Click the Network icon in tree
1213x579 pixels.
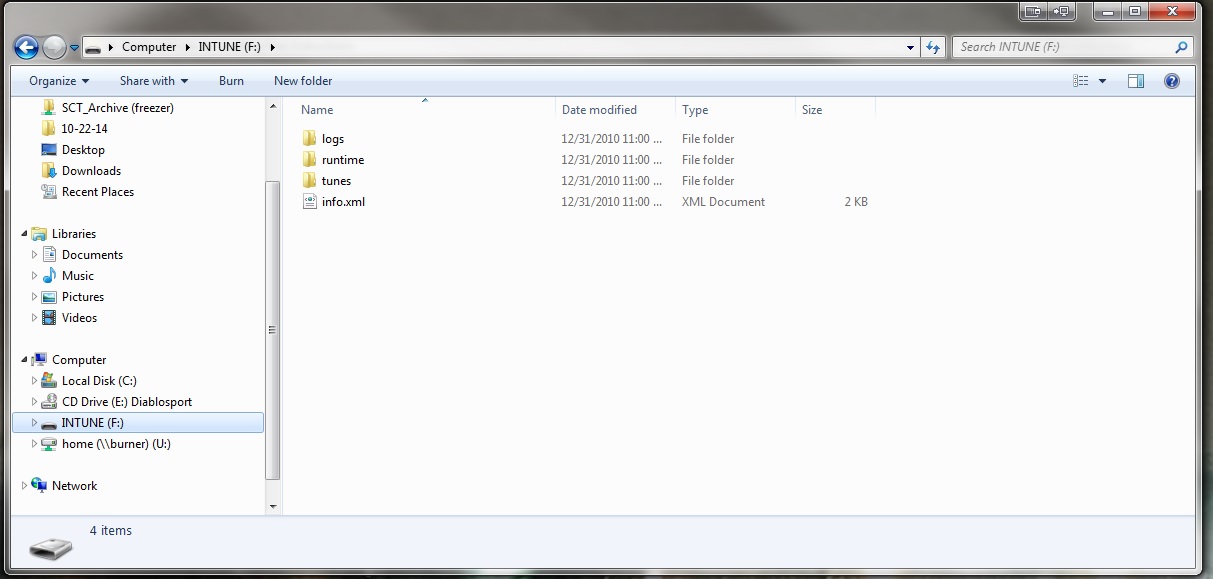(x=39, y=486)
